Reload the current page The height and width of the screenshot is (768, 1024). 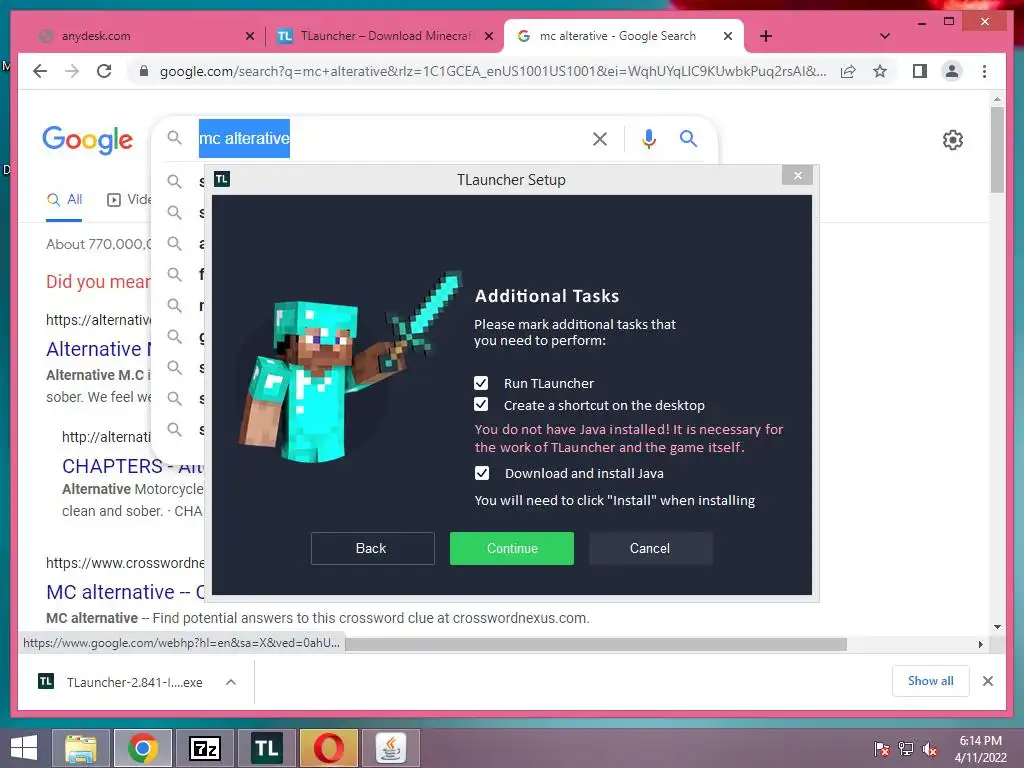click(x=104, y=71)
